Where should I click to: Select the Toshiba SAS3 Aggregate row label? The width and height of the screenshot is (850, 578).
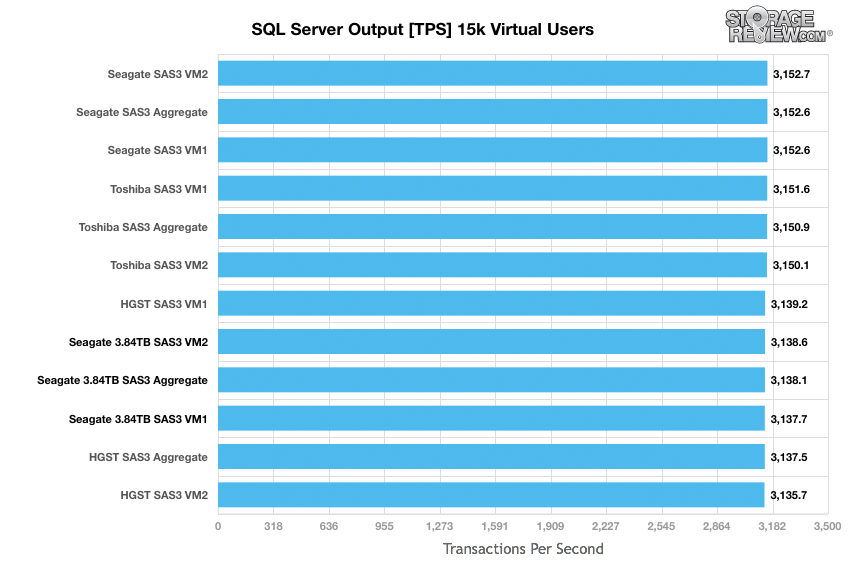coord(143,227)
